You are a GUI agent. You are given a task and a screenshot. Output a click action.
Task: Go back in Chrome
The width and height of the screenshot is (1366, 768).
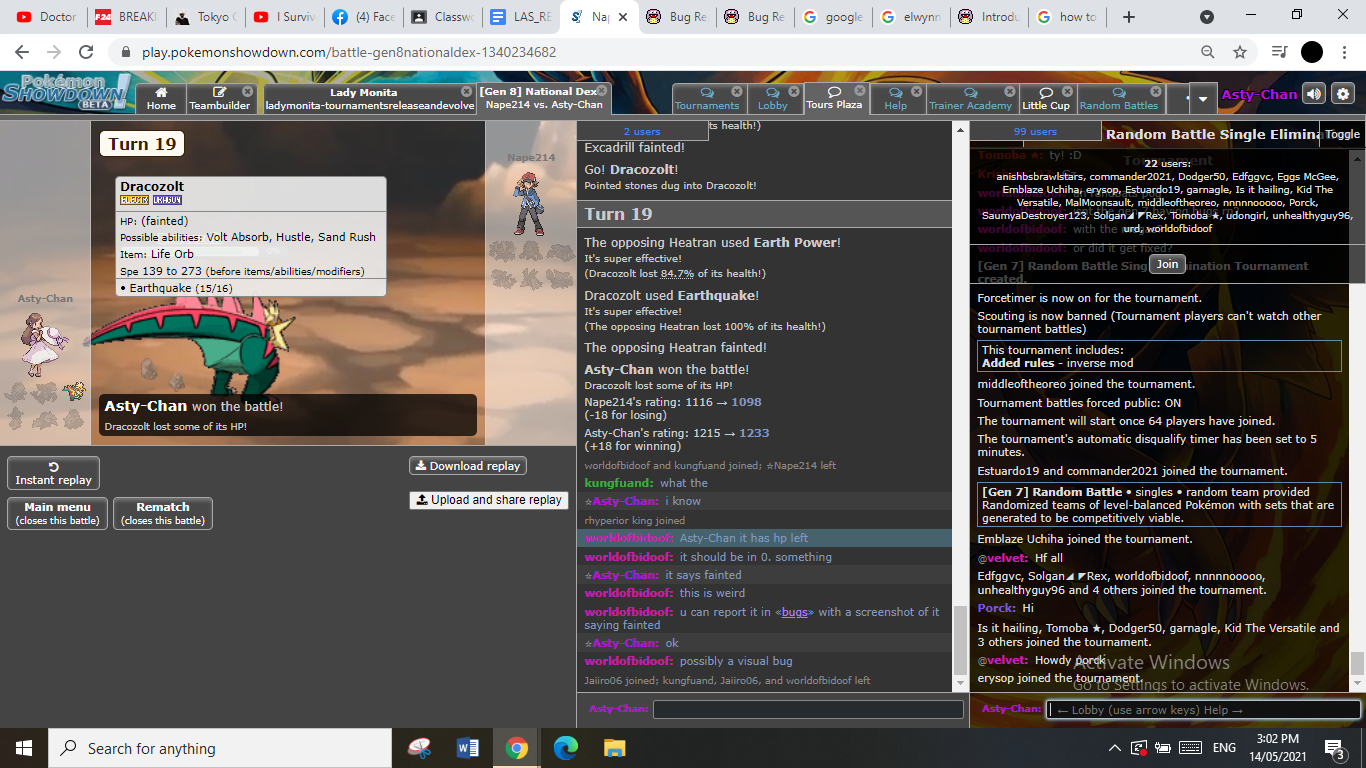tap(22, 52)
